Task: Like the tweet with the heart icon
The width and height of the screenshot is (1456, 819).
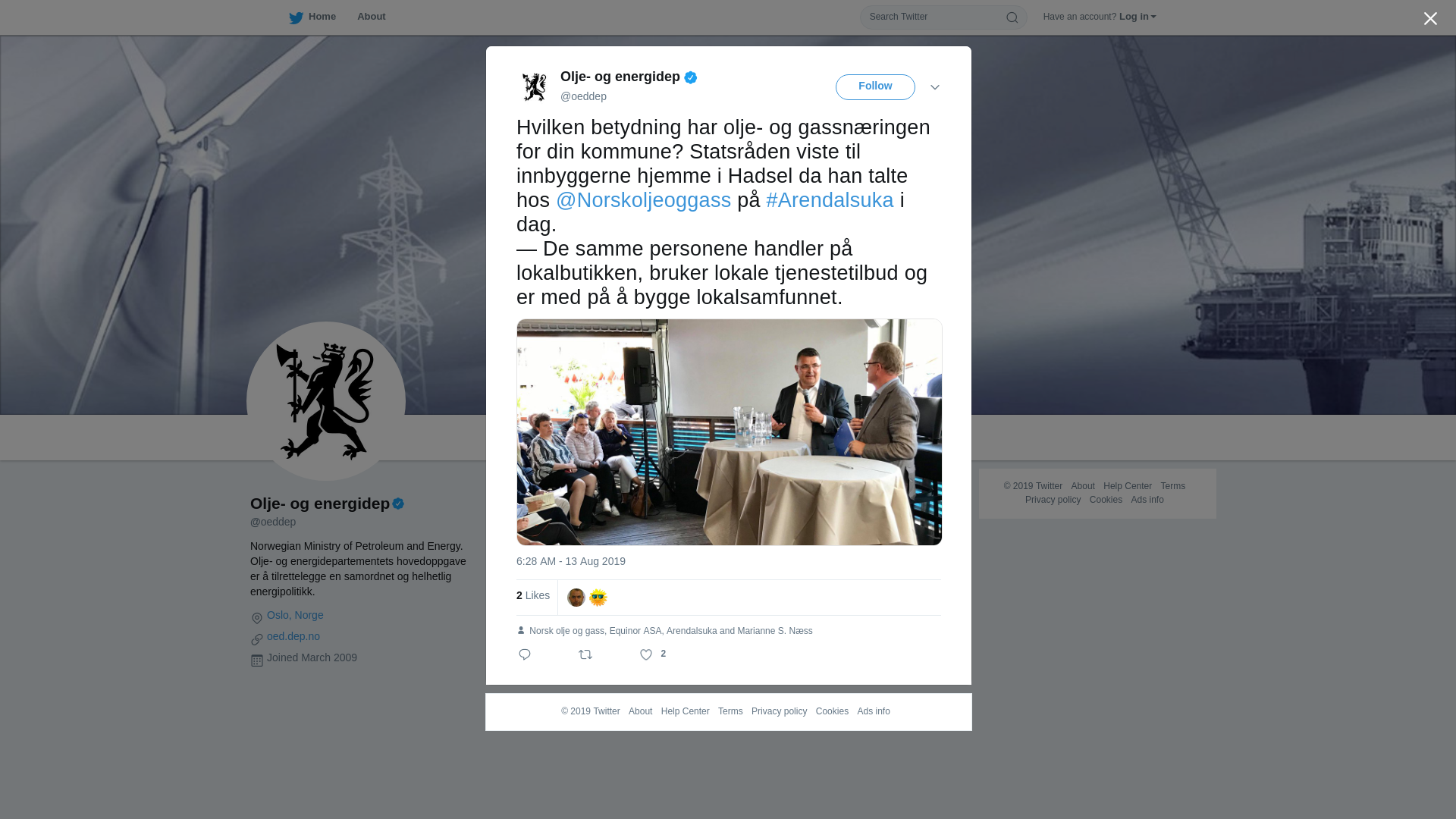Action: pyautogui.click(x=646, y=654)
